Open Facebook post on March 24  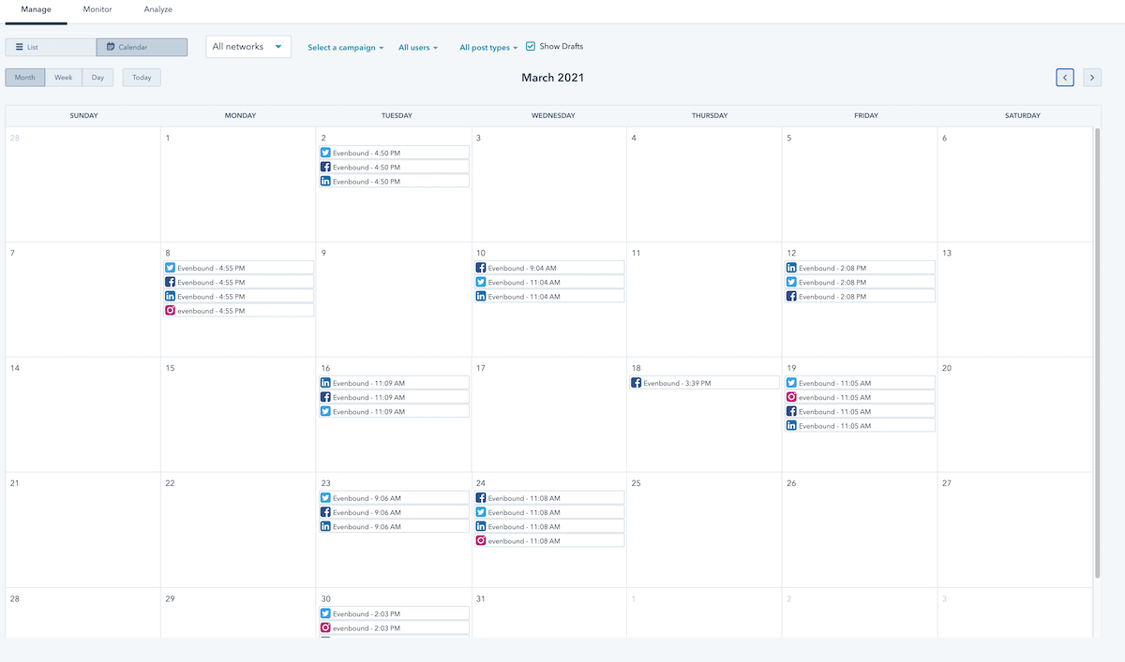pos(549,498)
